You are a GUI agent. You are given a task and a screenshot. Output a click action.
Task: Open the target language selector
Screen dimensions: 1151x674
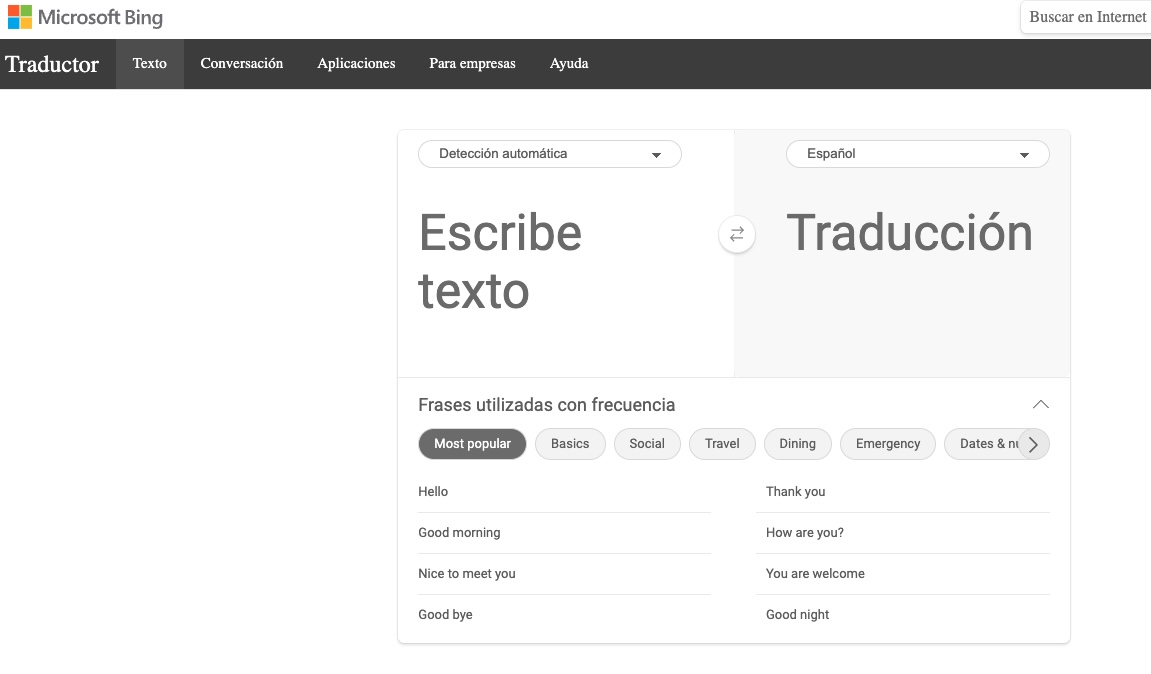coord(917,154)
